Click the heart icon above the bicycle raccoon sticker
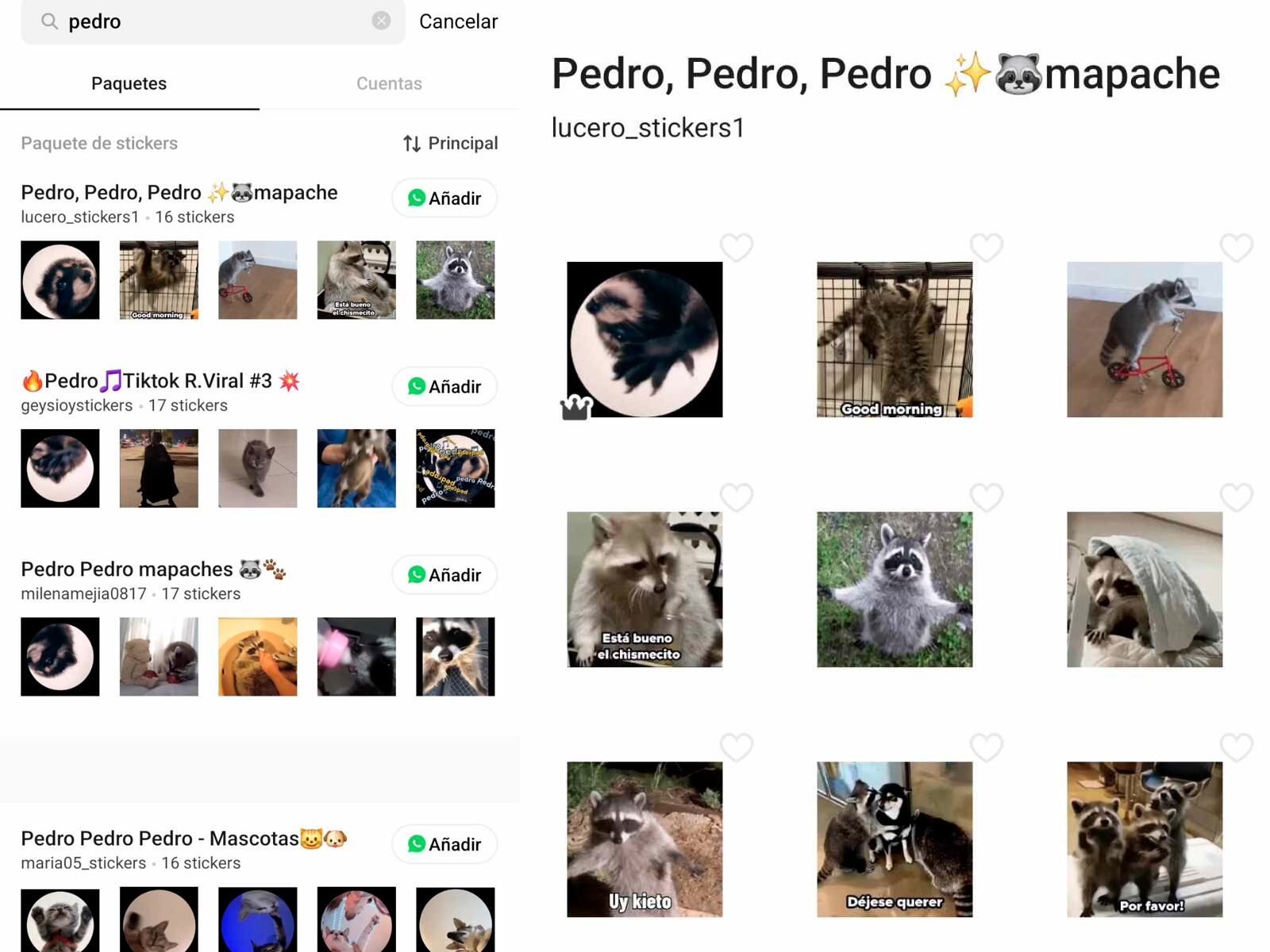This screenshot has width=1270, height=952. (x=1236, y=247)
